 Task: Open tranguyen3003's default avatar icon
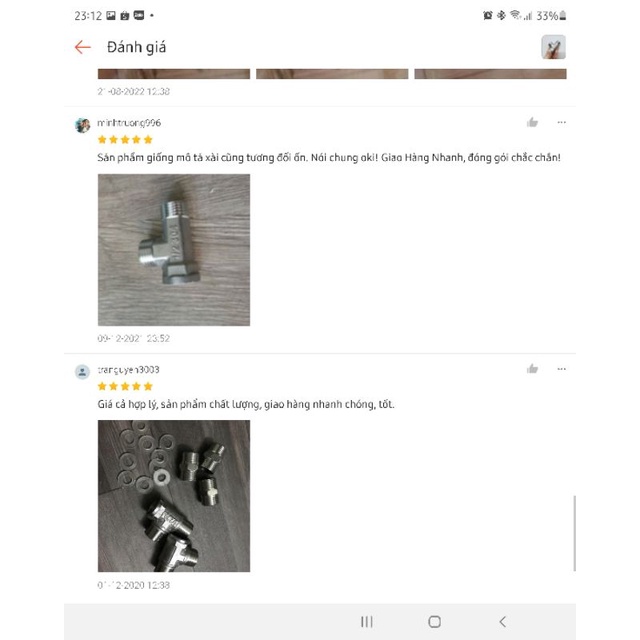coord(82,372)
